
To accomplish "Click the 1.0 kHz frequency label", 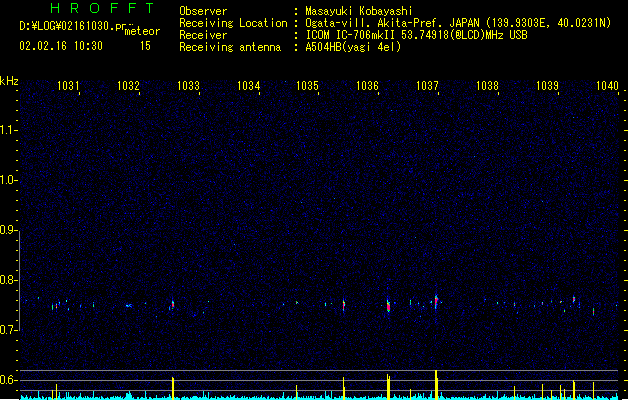I will [8, 180].
